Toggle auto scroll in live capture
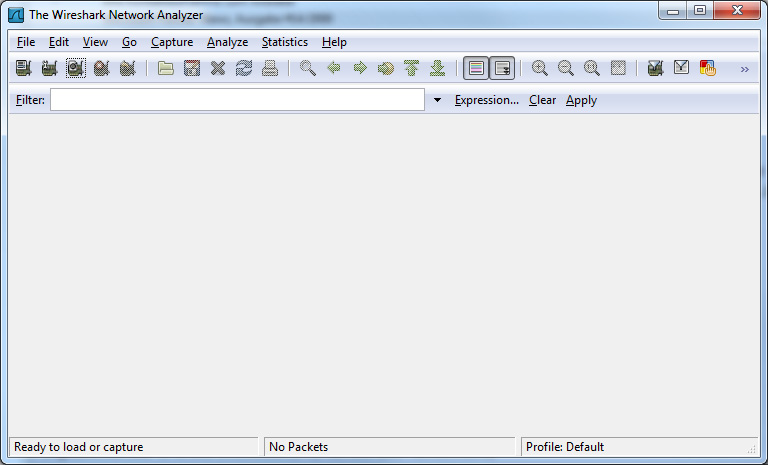 (x=502, y=68)
